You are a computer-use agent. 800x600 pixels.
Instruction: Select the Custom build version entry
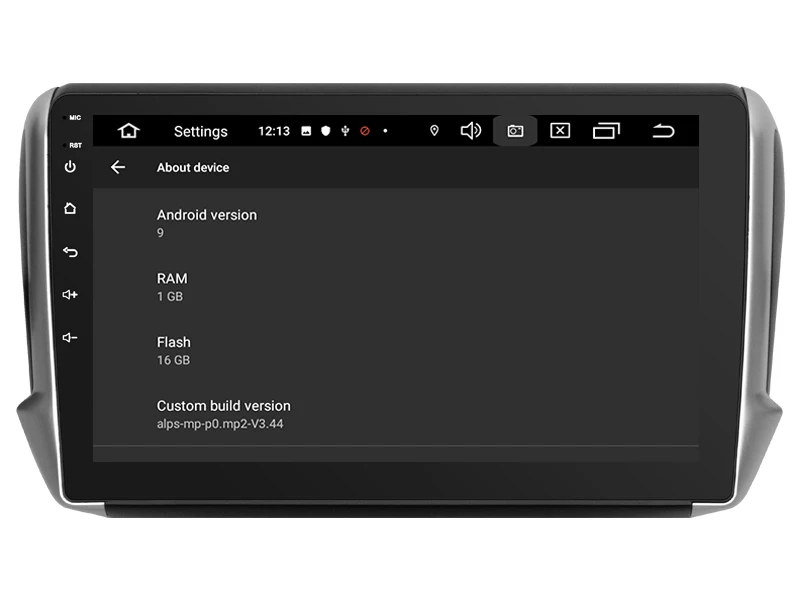click(x=396, y=414)
